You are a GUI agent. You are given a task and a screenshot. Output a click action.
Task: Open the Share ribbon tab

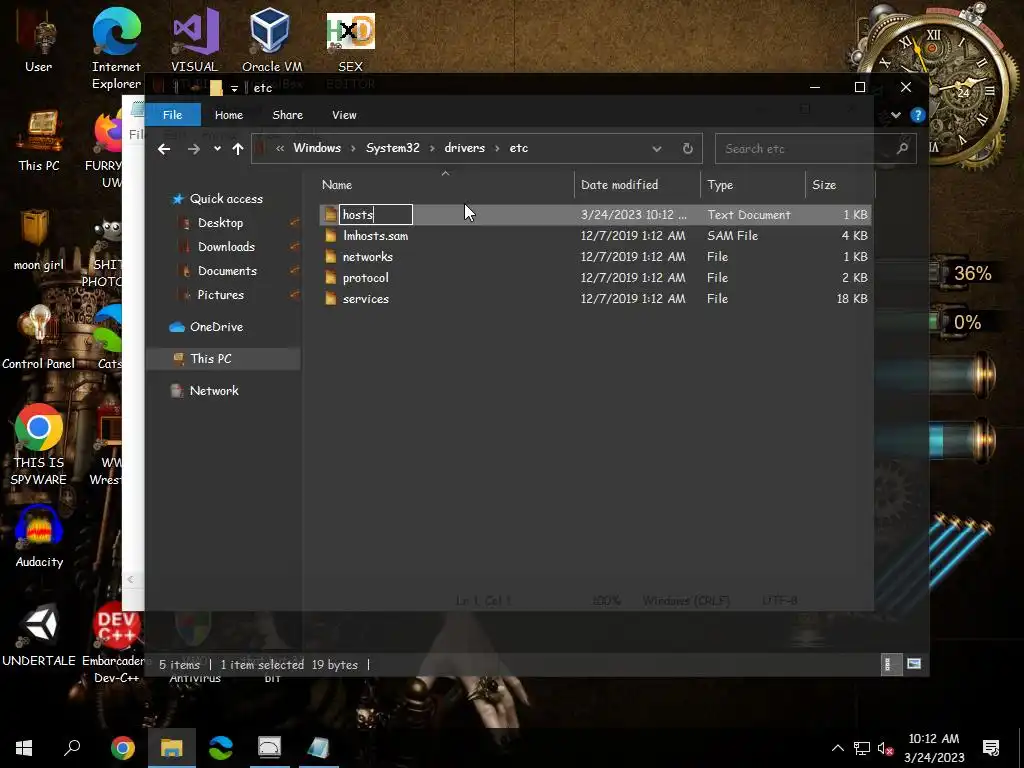point(287,115)
